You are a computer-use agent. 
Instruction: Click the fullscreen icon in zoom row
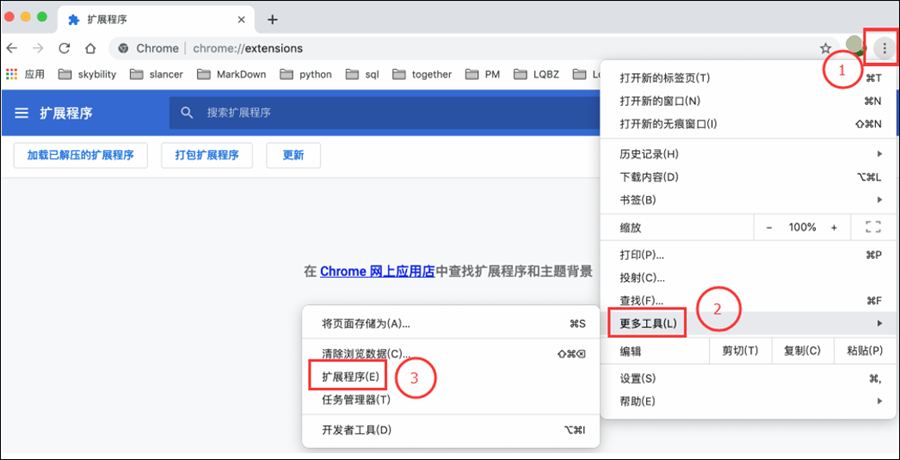[x=872, y=227]
